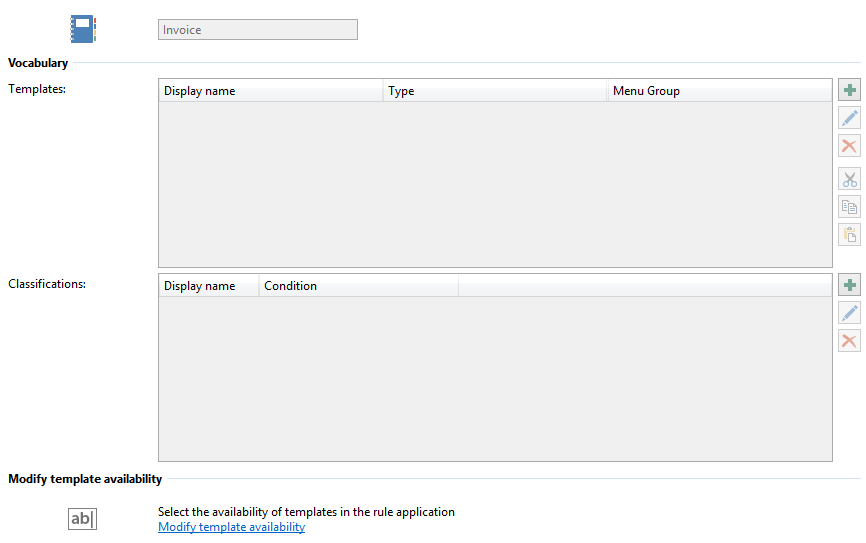Click the copy template icon
The image size is (866, 543).
tap(849, 207)
